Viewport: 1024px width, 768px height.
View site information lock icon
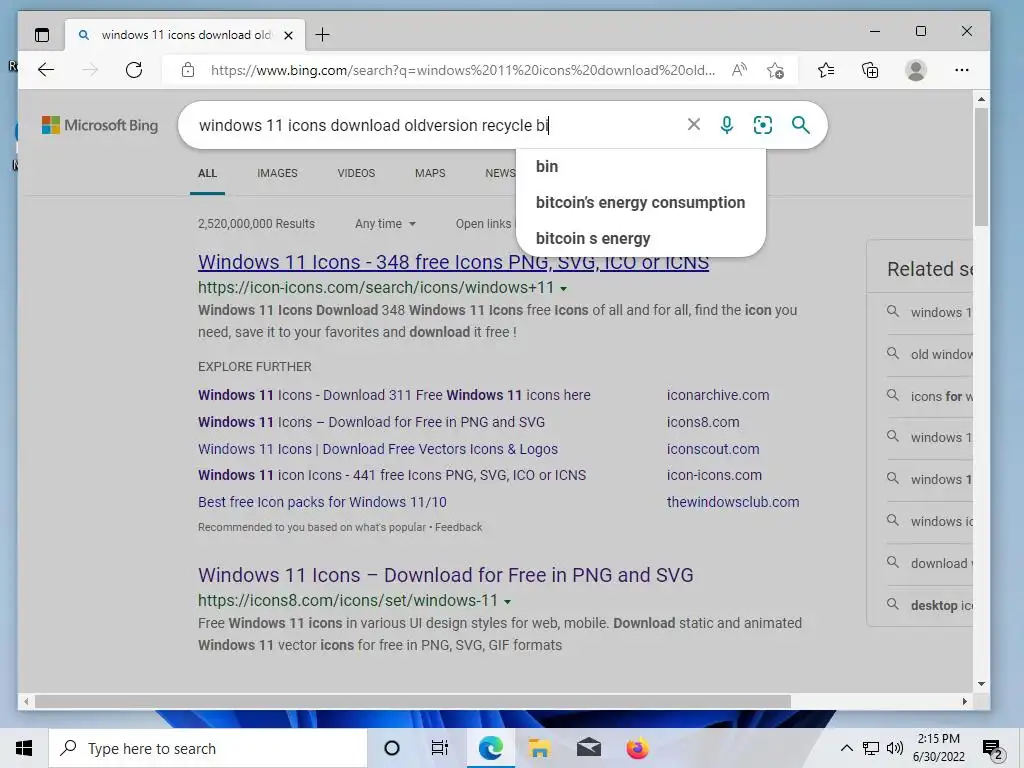187,70
